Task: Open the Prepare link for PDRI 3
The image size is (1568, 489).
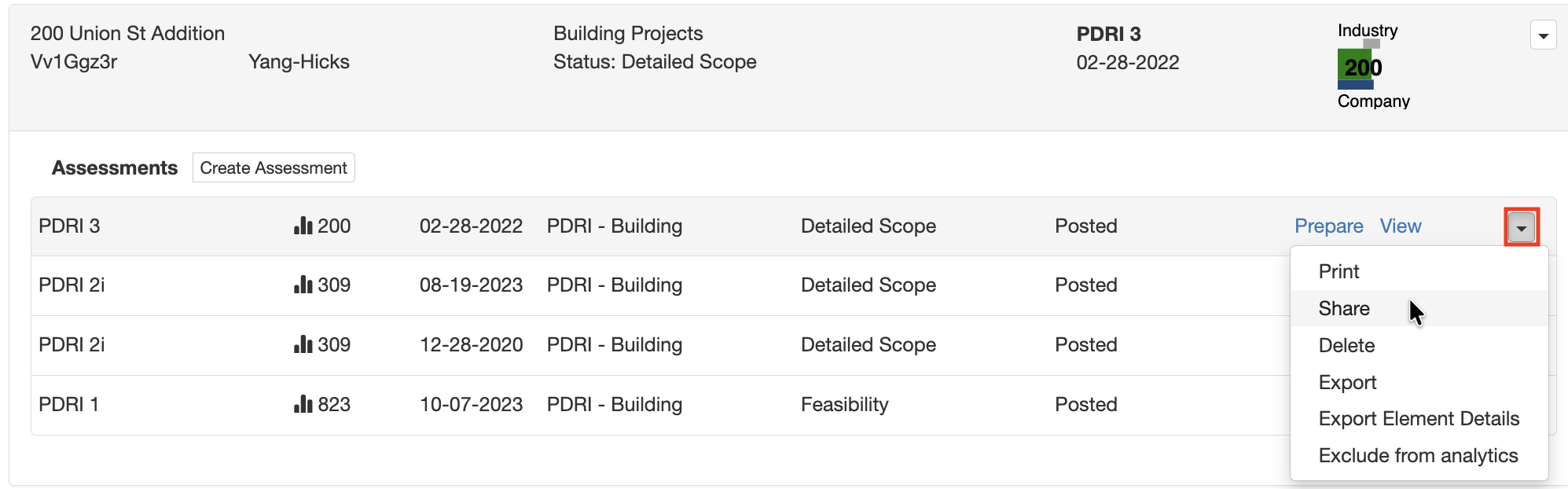Action: click(1328, 226)
